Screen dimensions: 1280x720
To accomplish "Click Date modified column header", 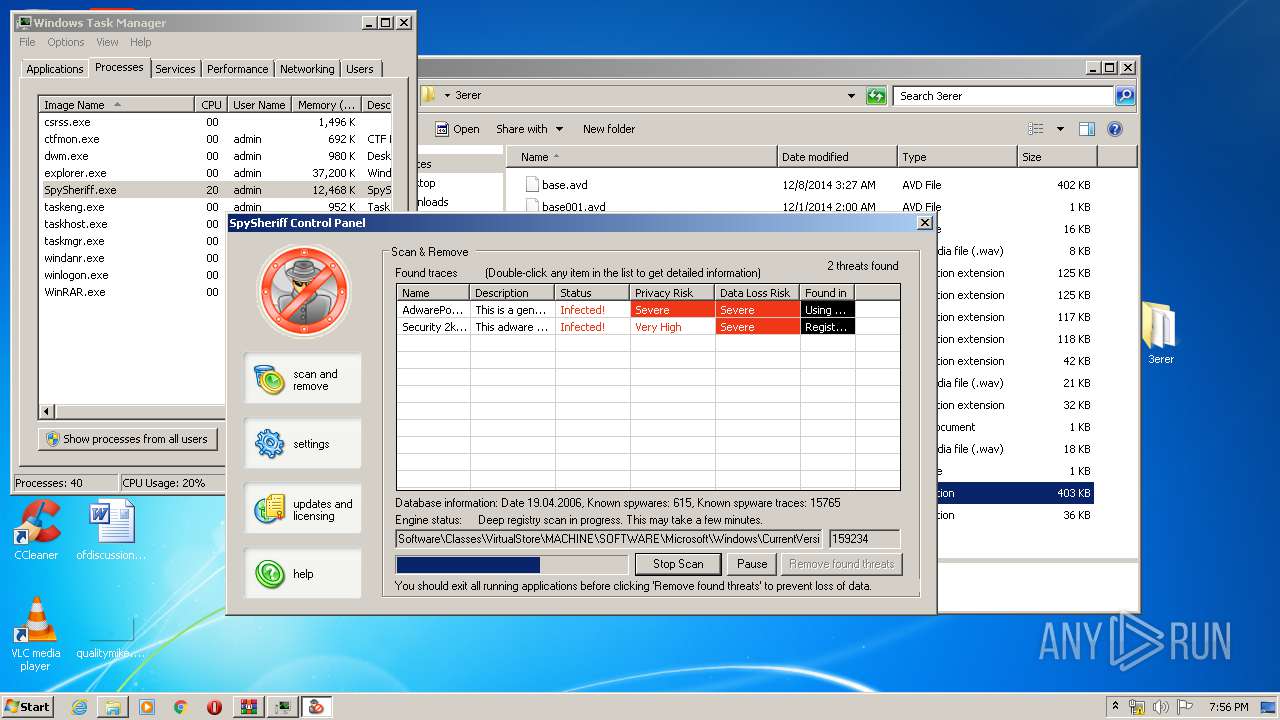I will (837, 157).
